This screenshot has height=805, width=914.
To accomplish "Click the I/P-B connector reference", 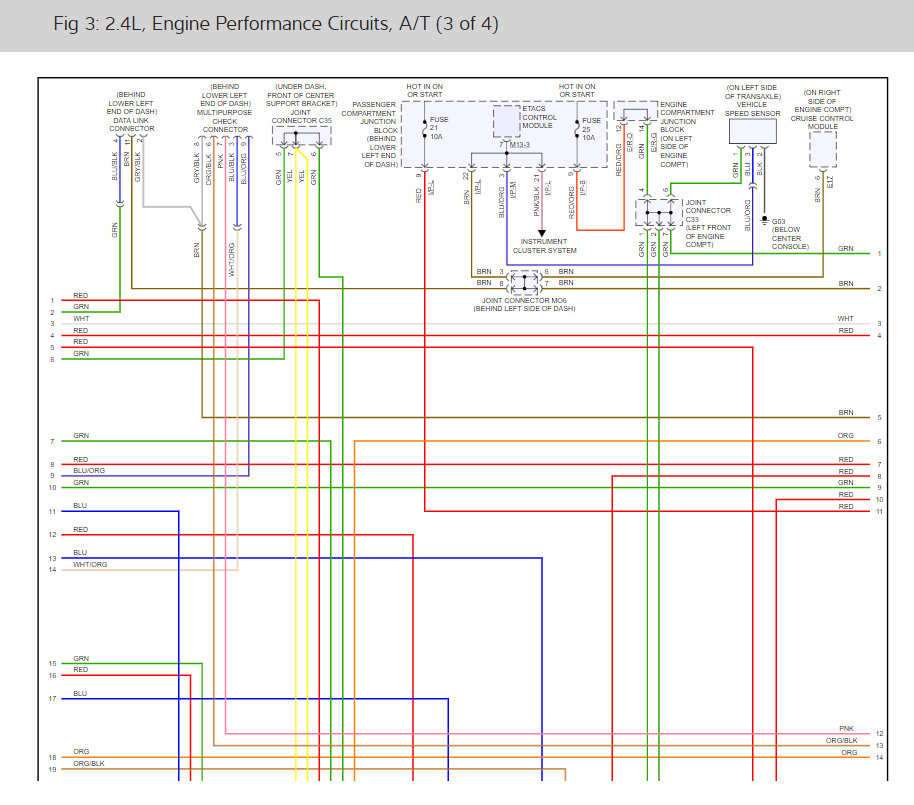I will point(583,188).
